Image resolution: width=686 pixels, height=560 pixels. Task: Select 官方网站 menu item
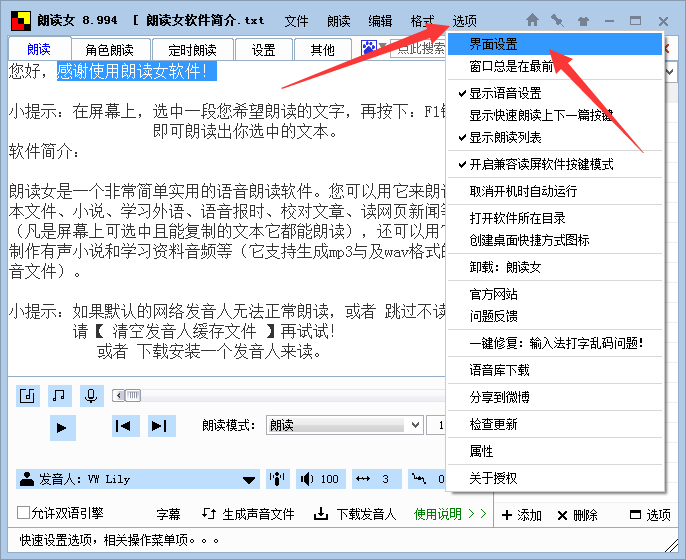(x=555, y=294)
